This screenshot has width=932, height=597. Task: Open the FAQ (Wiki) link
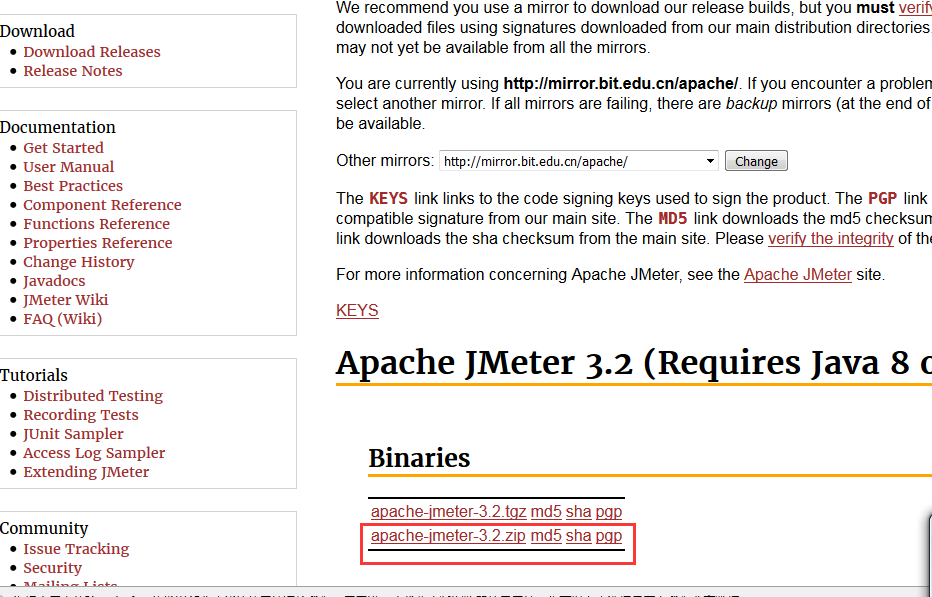(62, 319)
